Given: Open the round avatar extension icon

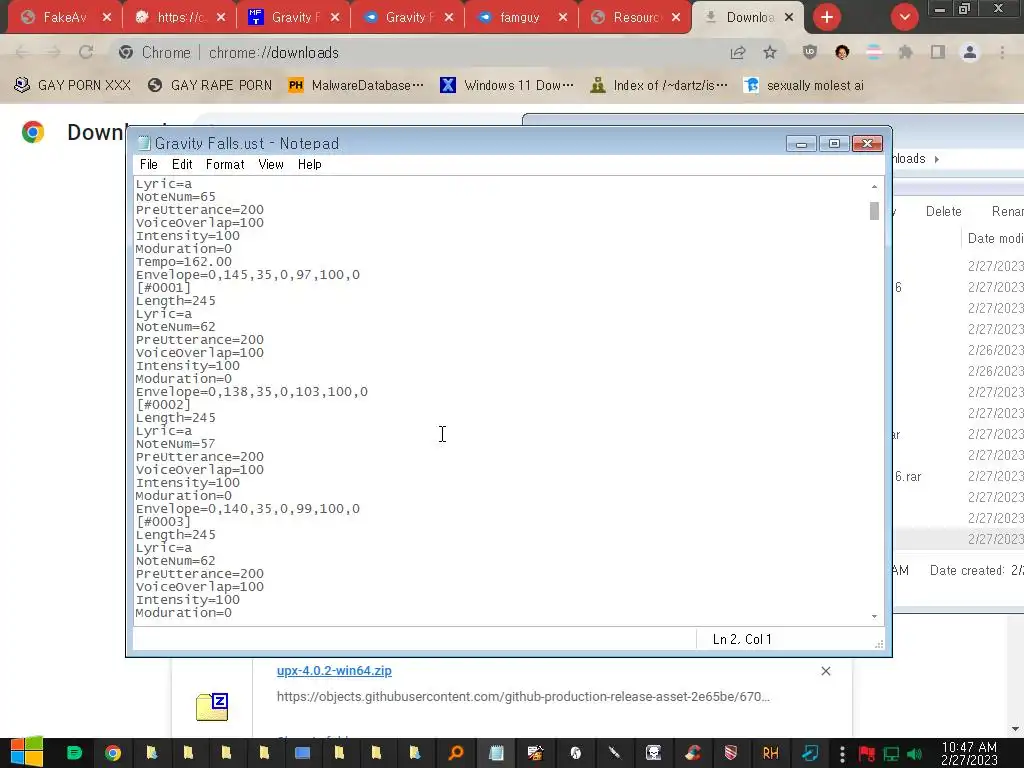Looking at the screenshot, I should 842,53.
